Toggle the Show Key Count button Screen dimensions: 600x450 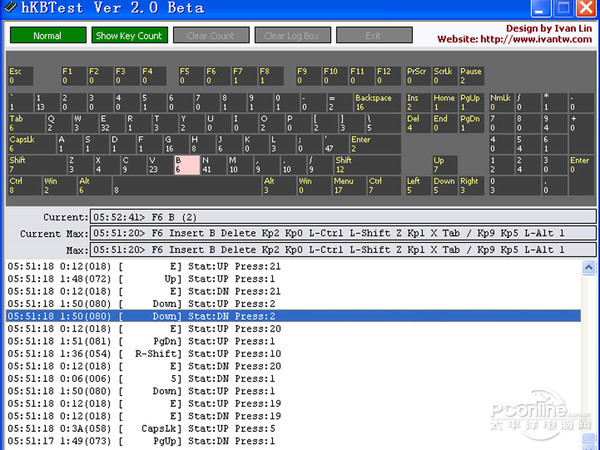[128, 35]
